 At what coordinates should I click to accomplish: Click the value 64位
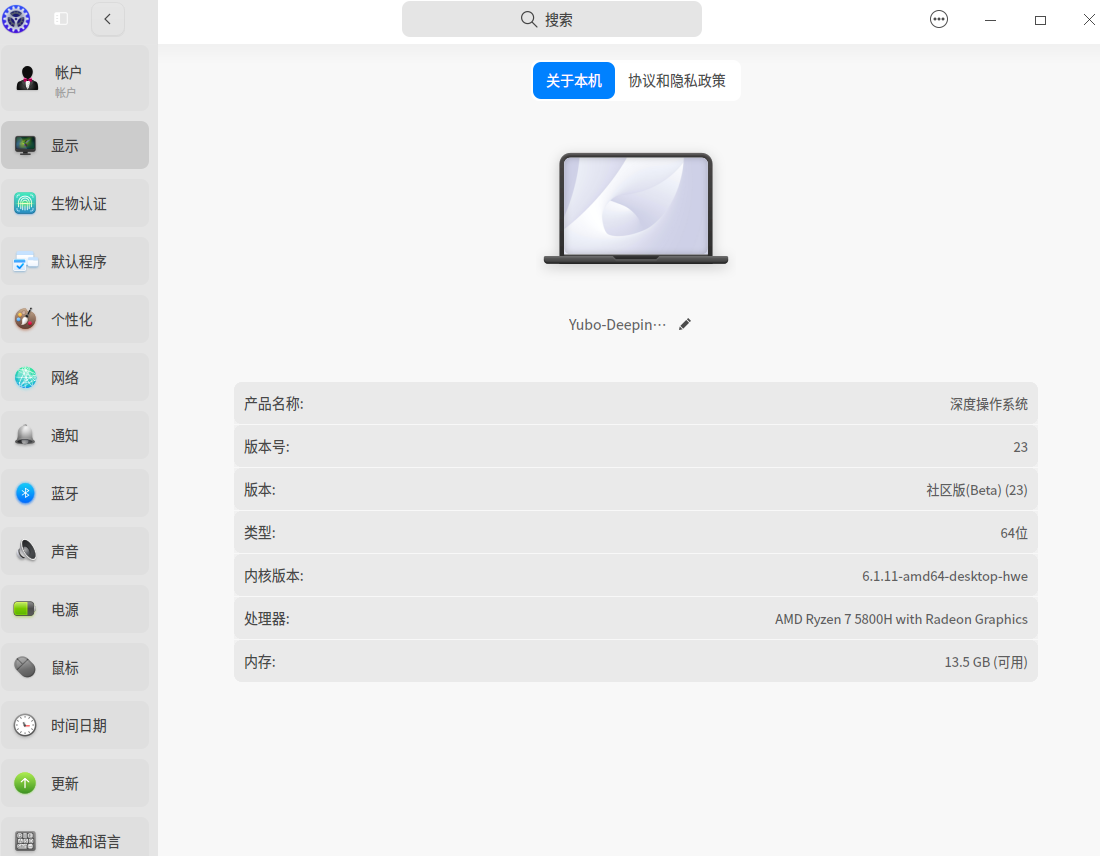(x=1014, y=533)
